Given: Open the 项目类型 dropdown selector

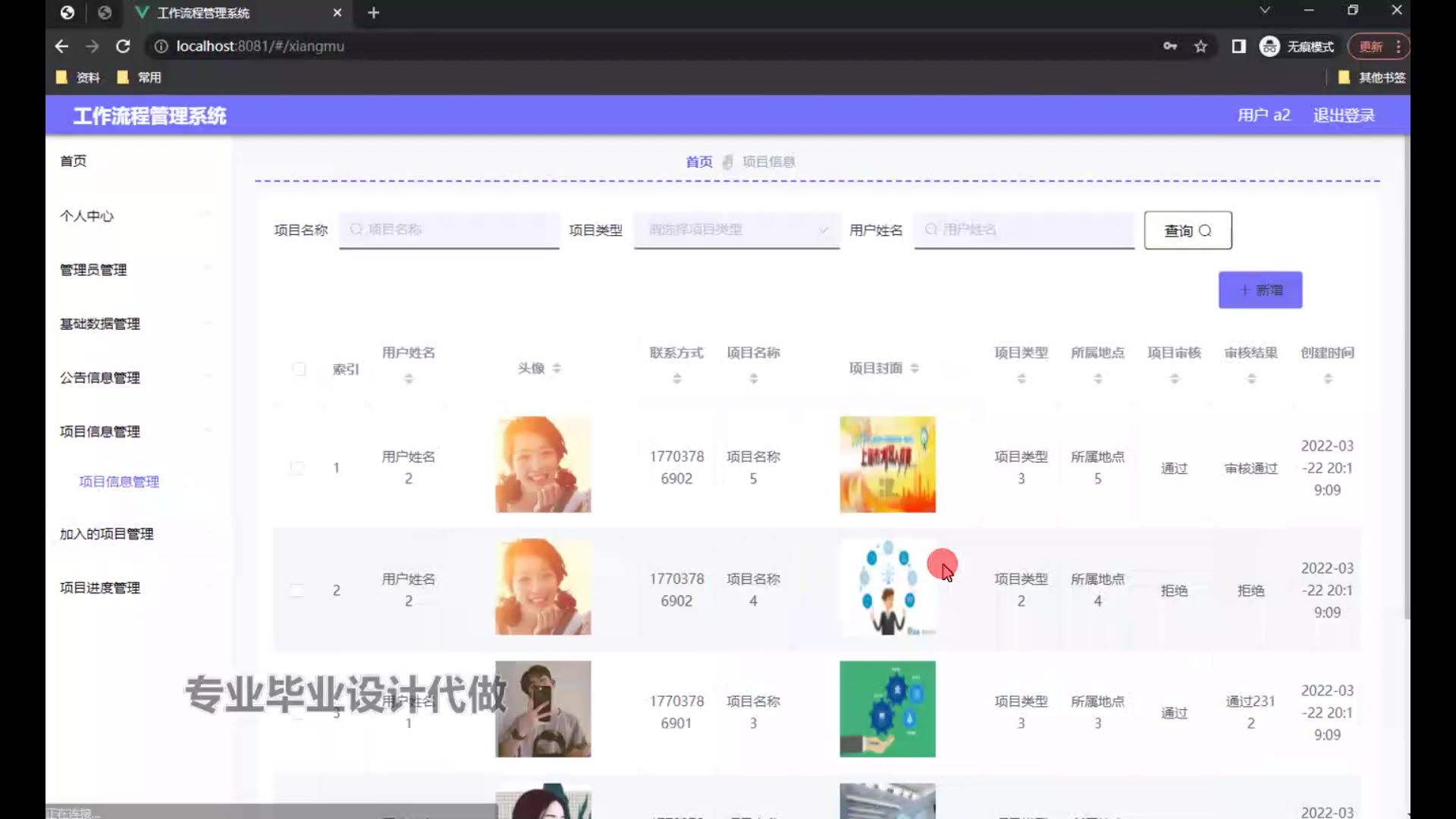Looking at the screenshot, I should click(x=736, y=230).
